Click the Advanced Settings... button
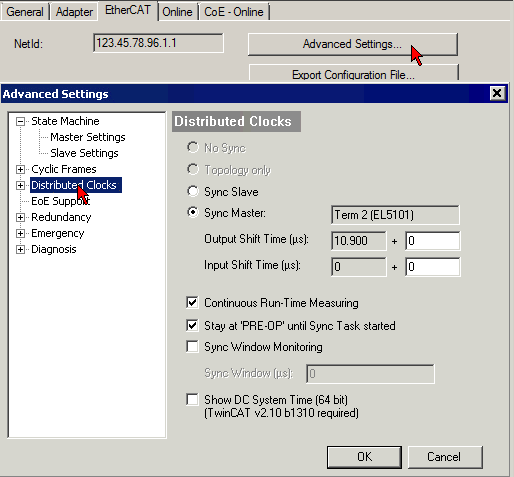Image resolution: width=514 pixels, height=477 pixels. click(x=353, y=44)
